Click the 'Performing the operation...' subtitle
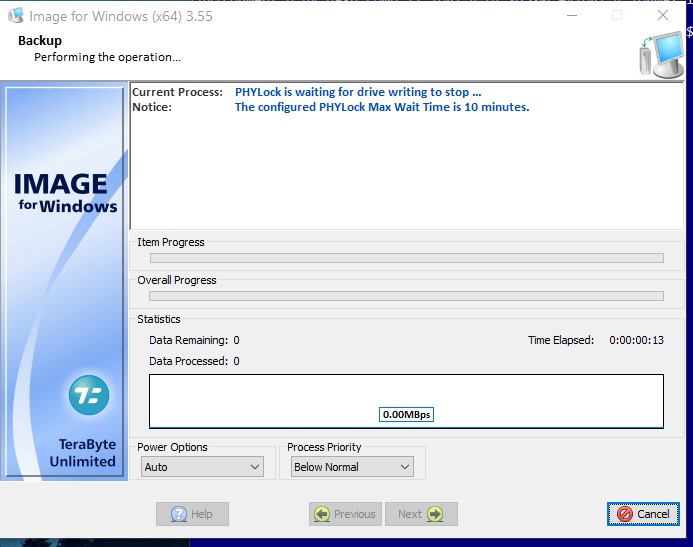 (x=107, y=57)
